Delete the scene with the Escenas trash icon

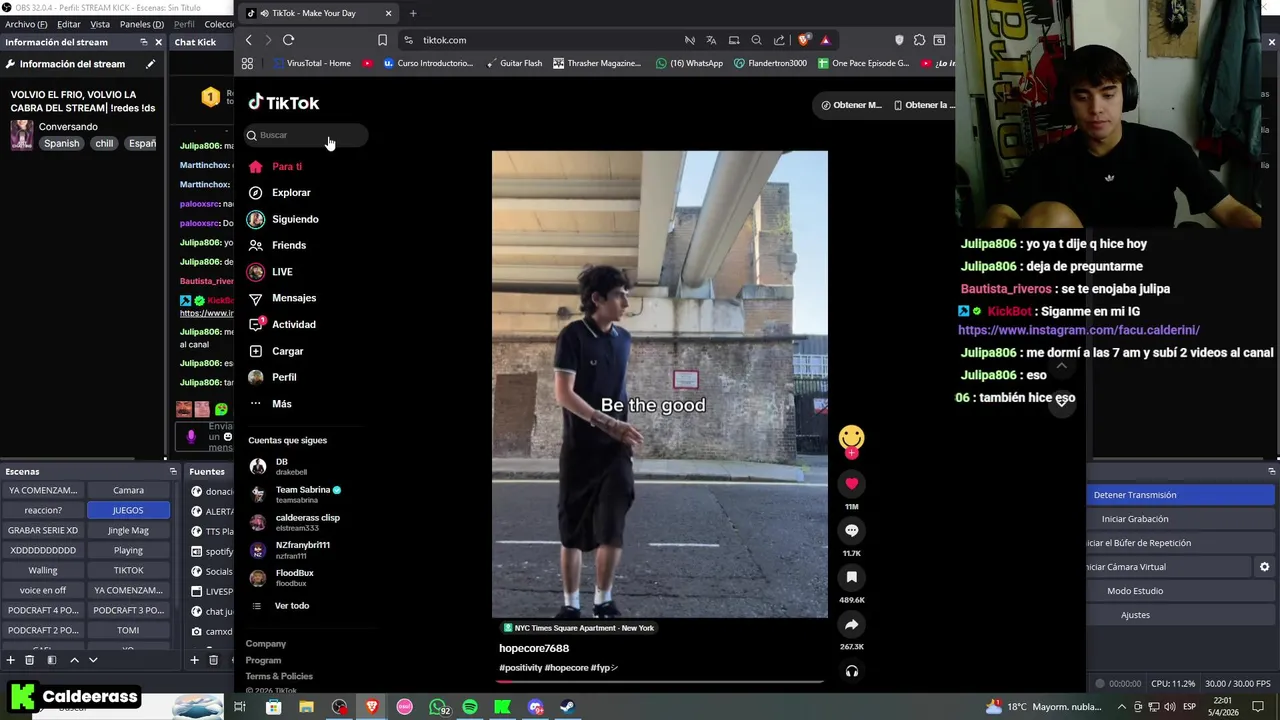pos(29,660)
